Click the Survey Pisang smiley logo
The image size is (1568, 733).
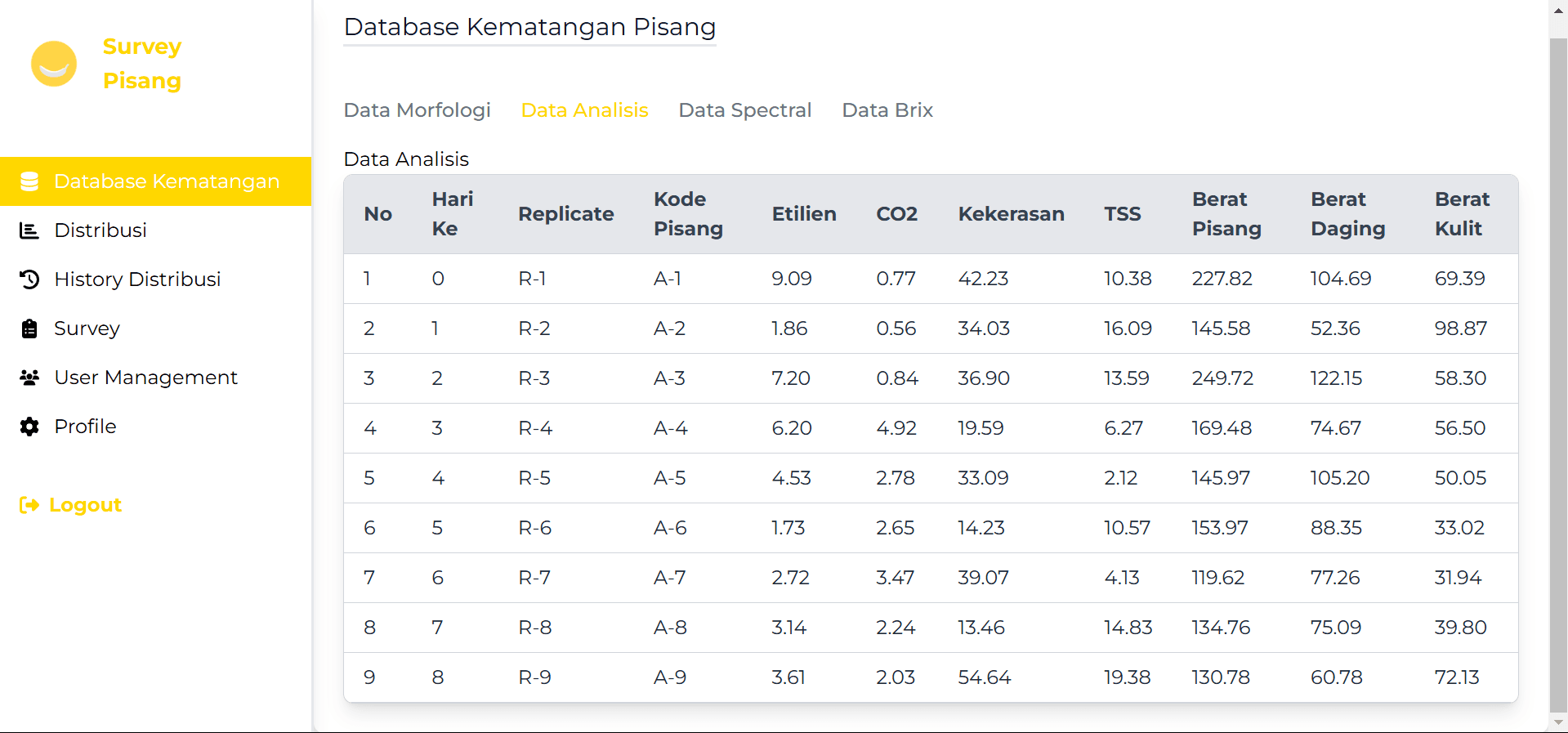[54, 64]
